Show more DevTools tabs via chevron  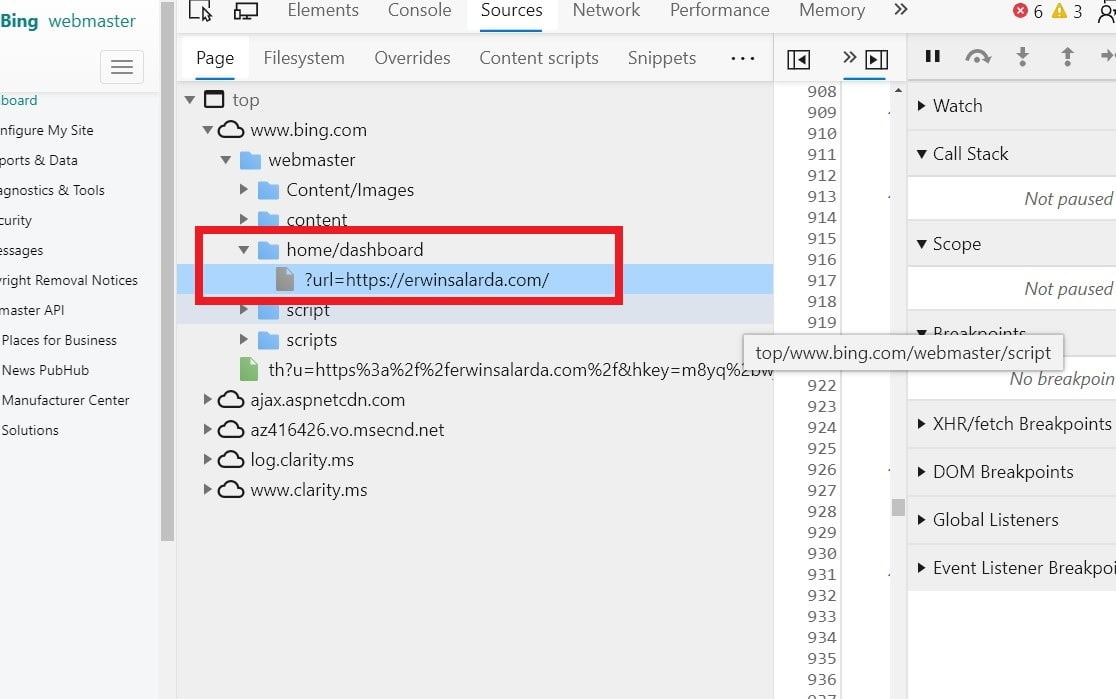pos(900,10)
